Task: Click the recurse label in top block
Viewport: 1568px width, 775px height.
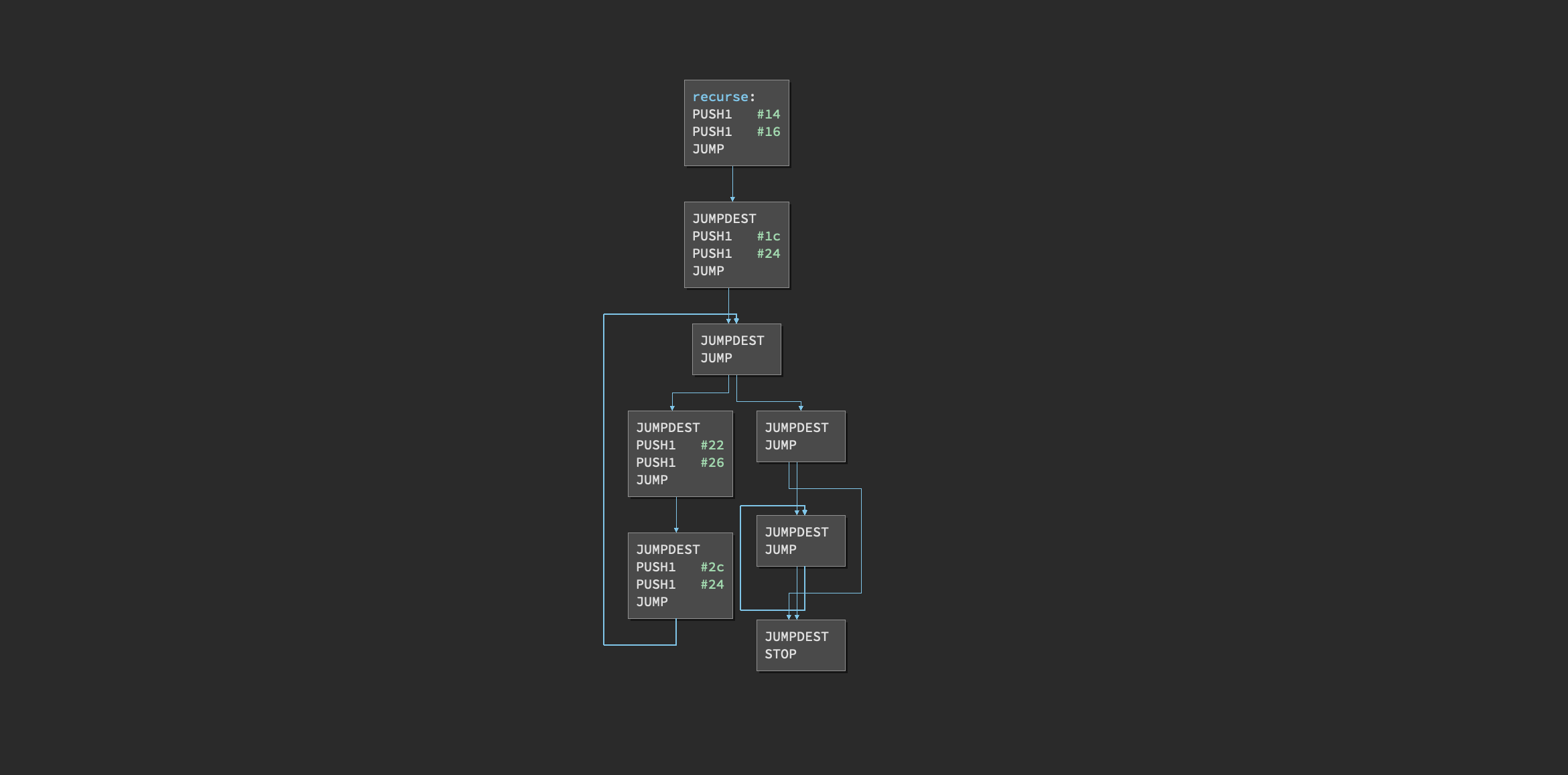Action: [720, 97]
